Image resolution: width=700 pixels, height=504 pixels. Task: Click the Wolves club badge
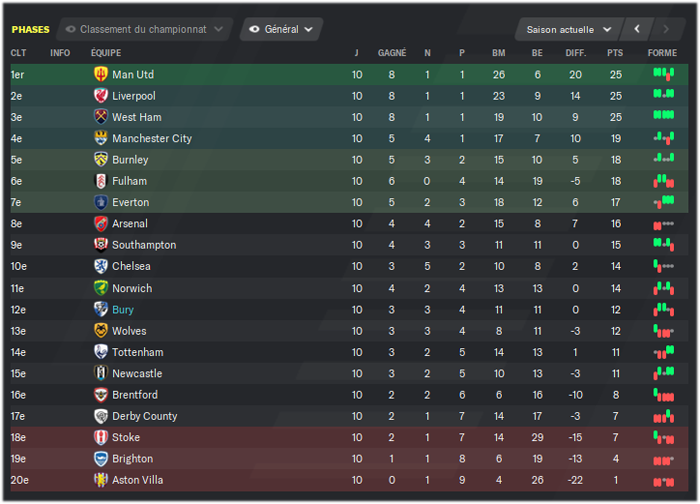coord(101,330)
